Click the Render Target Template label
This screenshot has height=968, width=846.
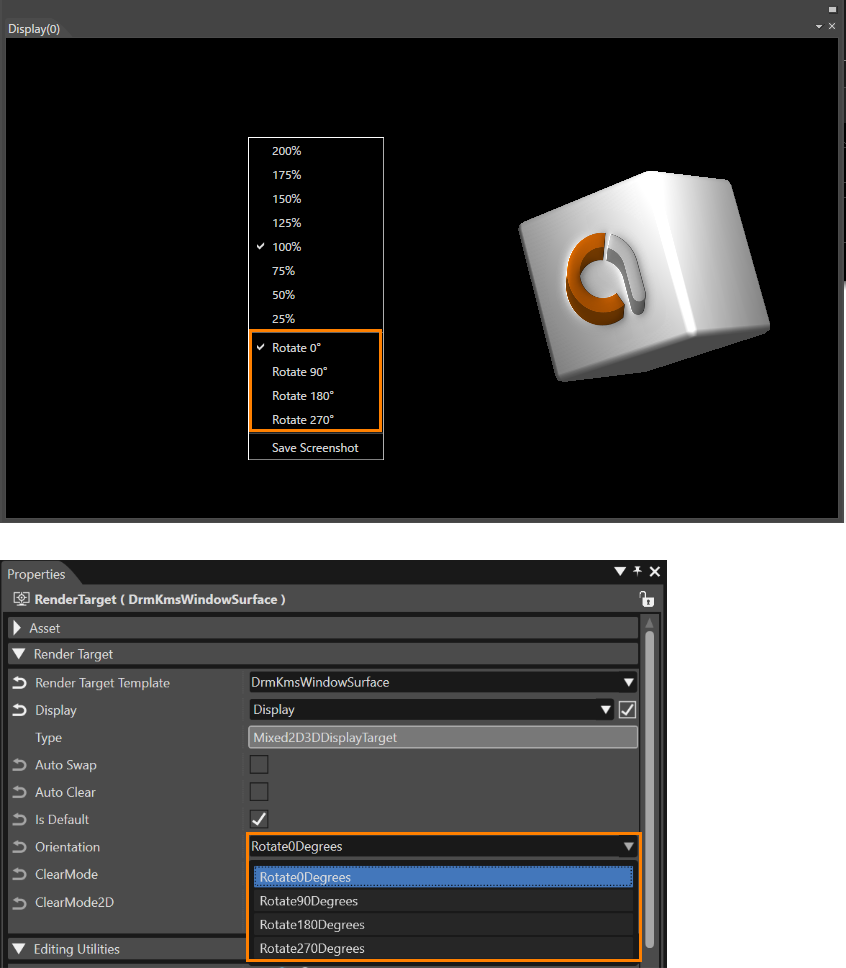pyautogui.click(x=103, y=683)
